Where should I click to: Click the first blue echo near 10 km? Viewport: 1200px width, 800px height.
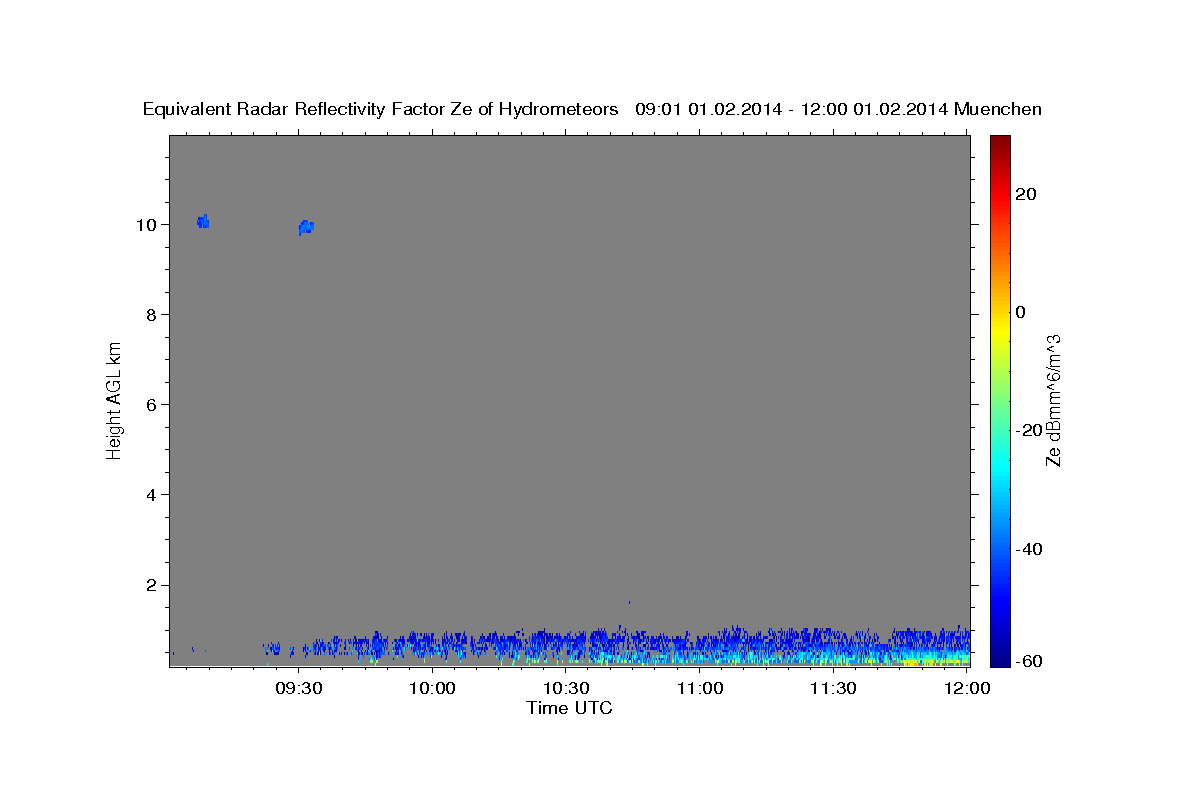tap(203, 221)
